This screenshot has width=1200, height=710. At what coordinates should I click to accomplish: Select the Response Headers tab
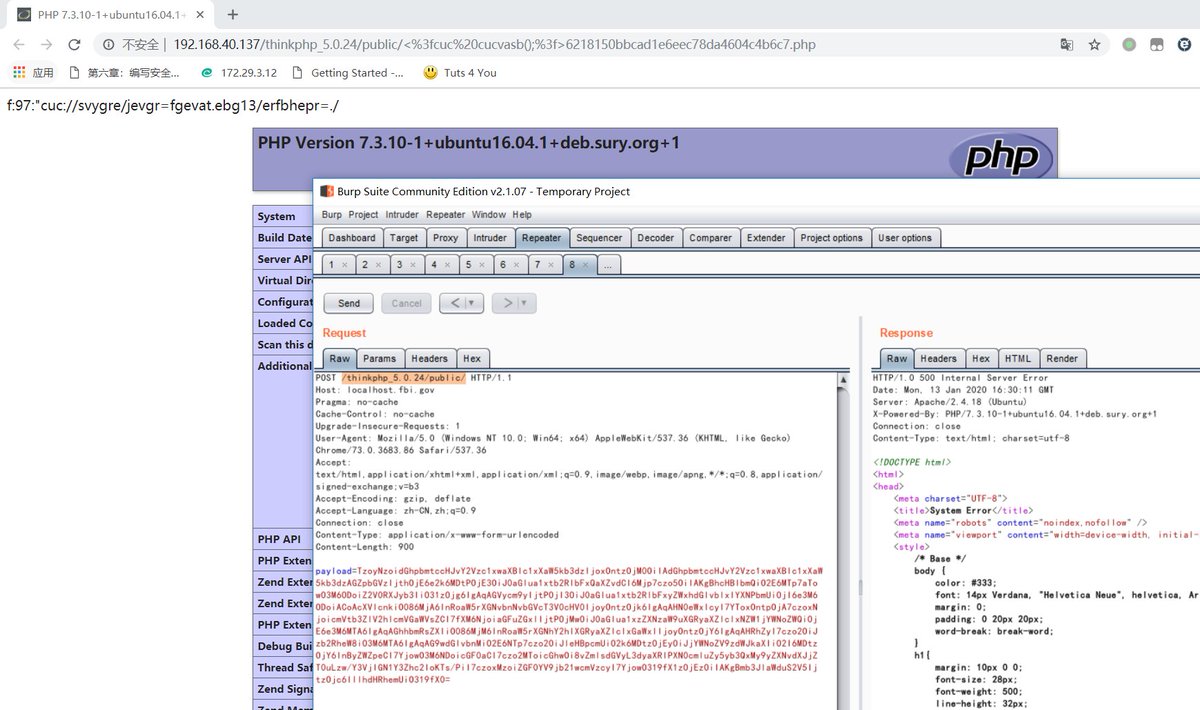click(939, 358)
